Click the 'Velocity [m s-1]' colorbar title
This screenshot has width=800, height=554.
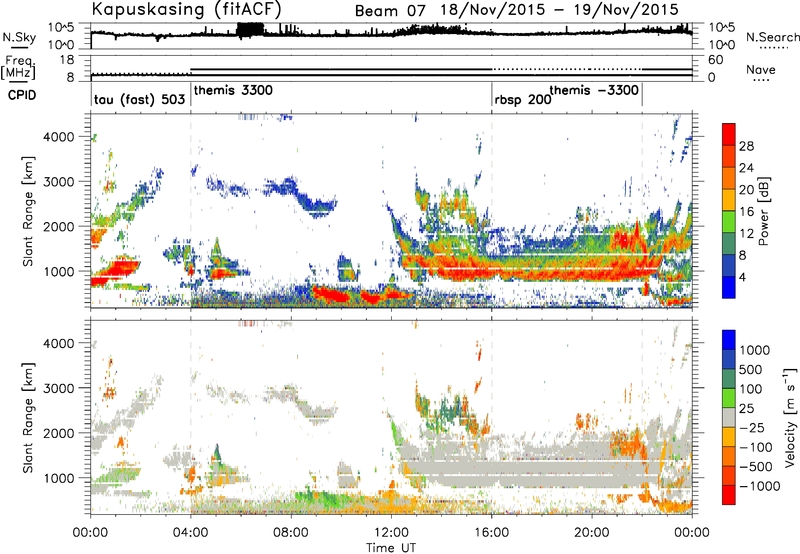790,417
